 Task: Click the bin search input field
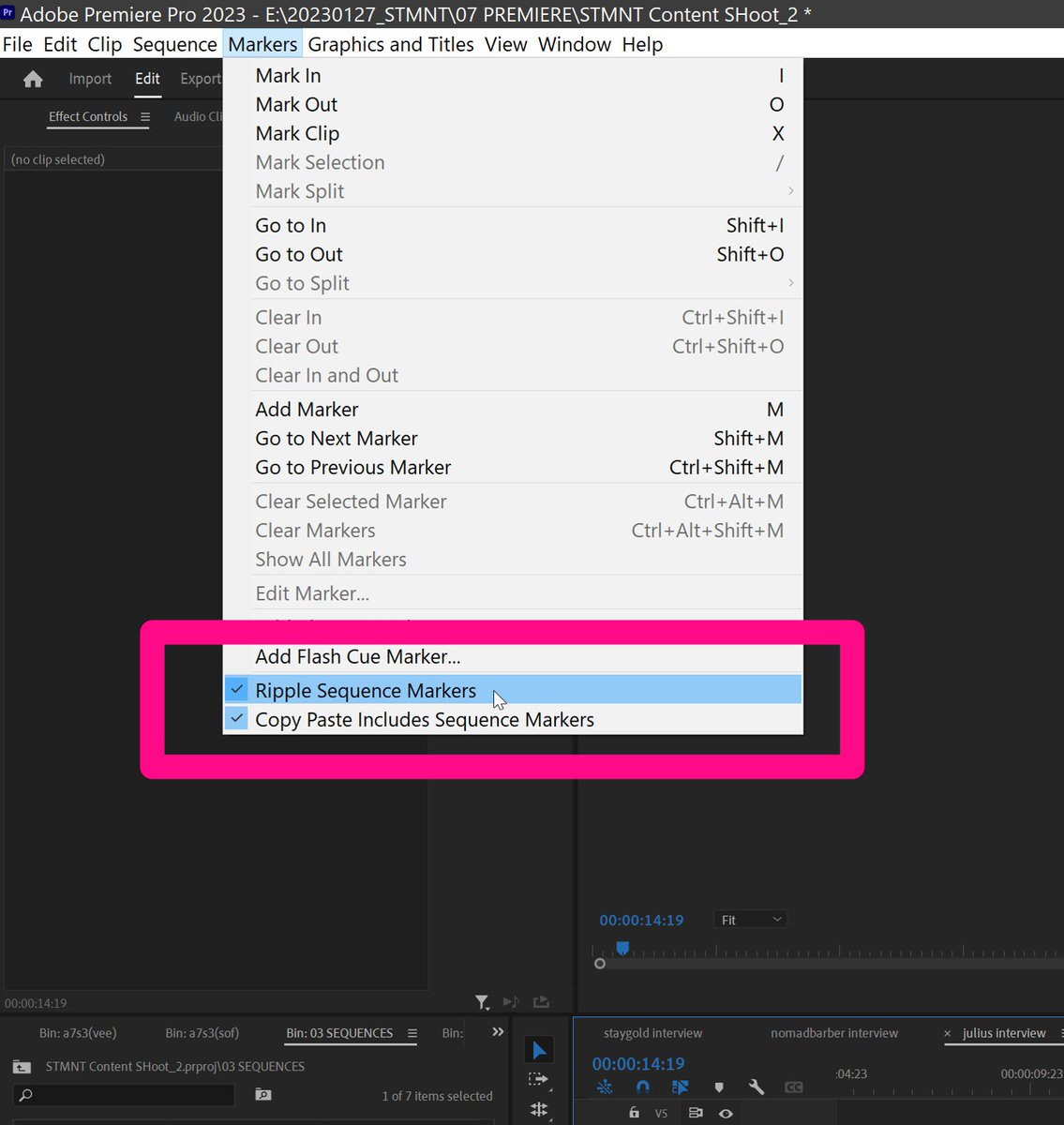(125, 1095)
